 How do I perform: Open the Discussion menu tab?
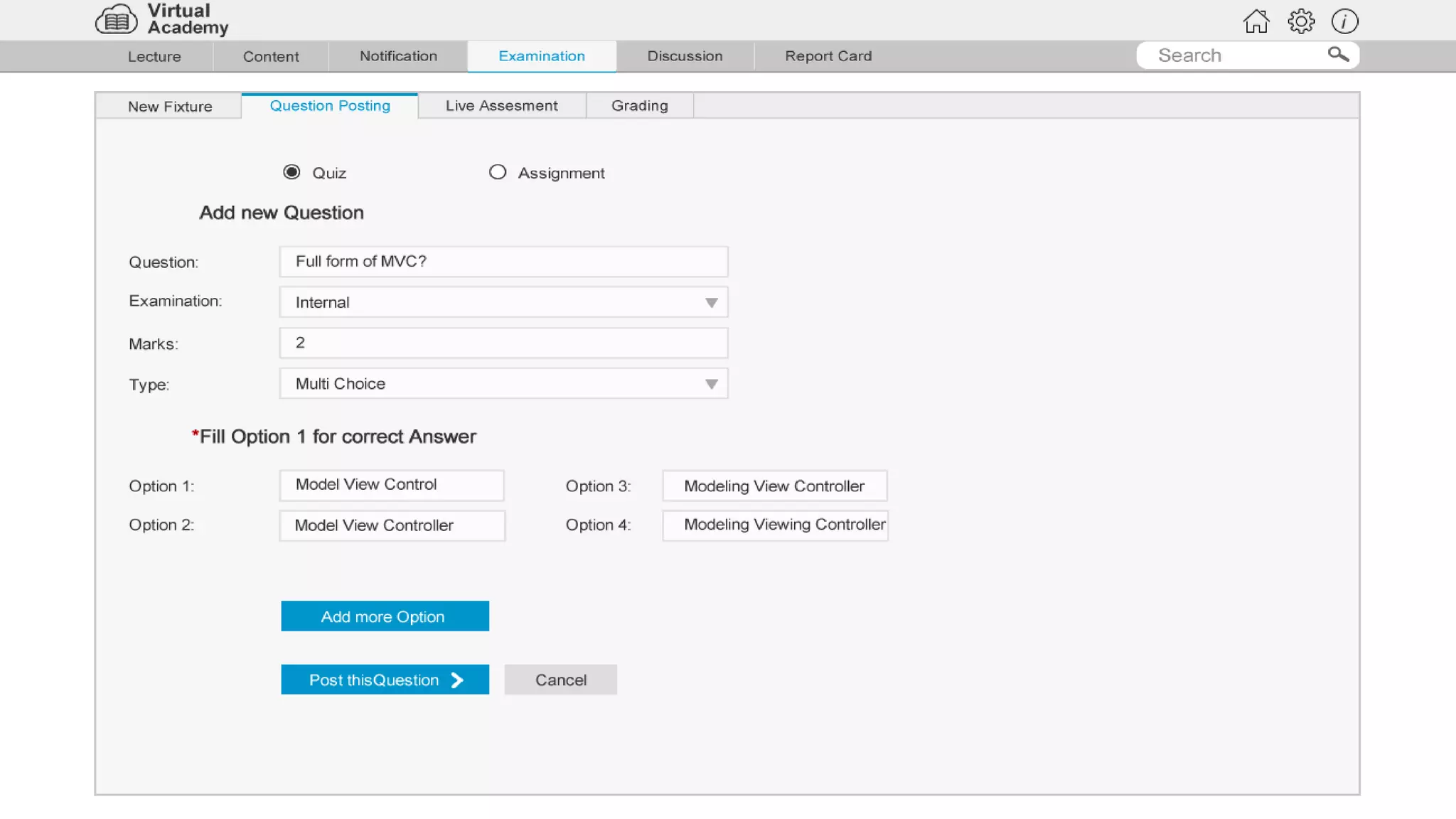click(685, 56)
